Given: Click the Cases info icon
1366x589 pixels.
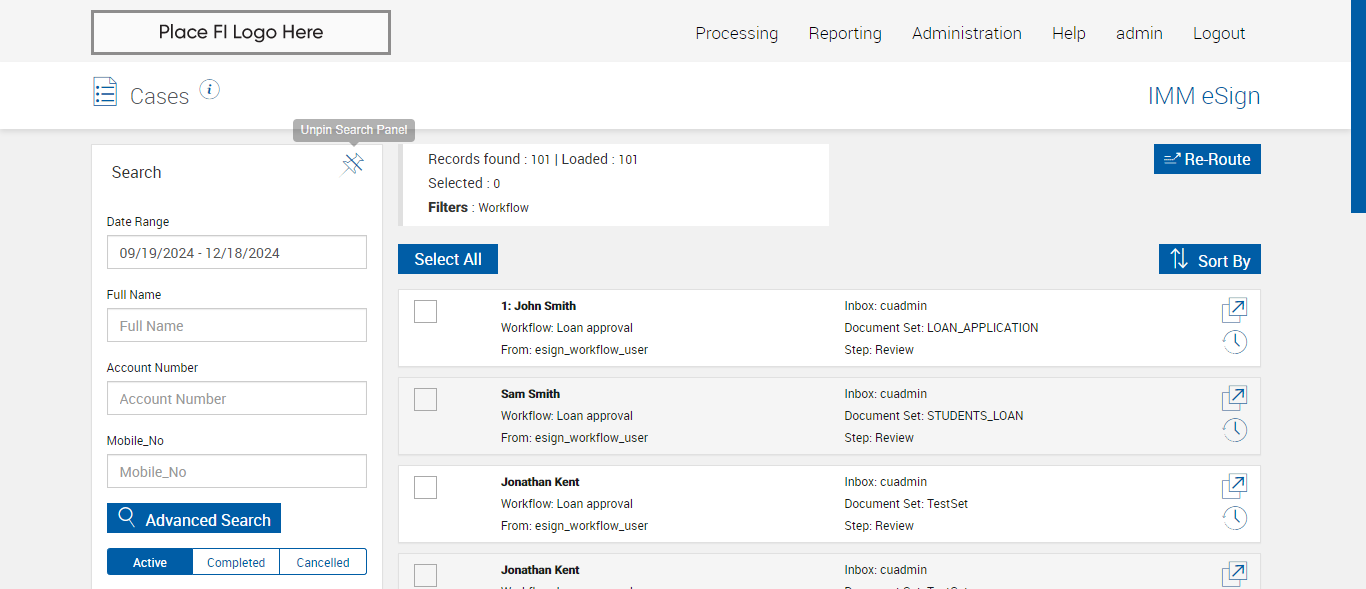Looking at the screenshot, I should [209, 90].
